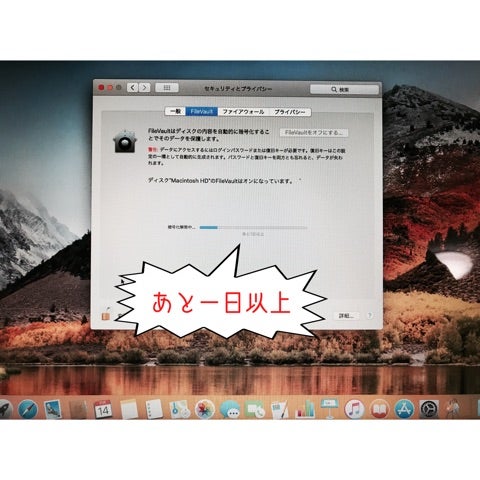Click the 検索 search field

click(x=344, y=89)
